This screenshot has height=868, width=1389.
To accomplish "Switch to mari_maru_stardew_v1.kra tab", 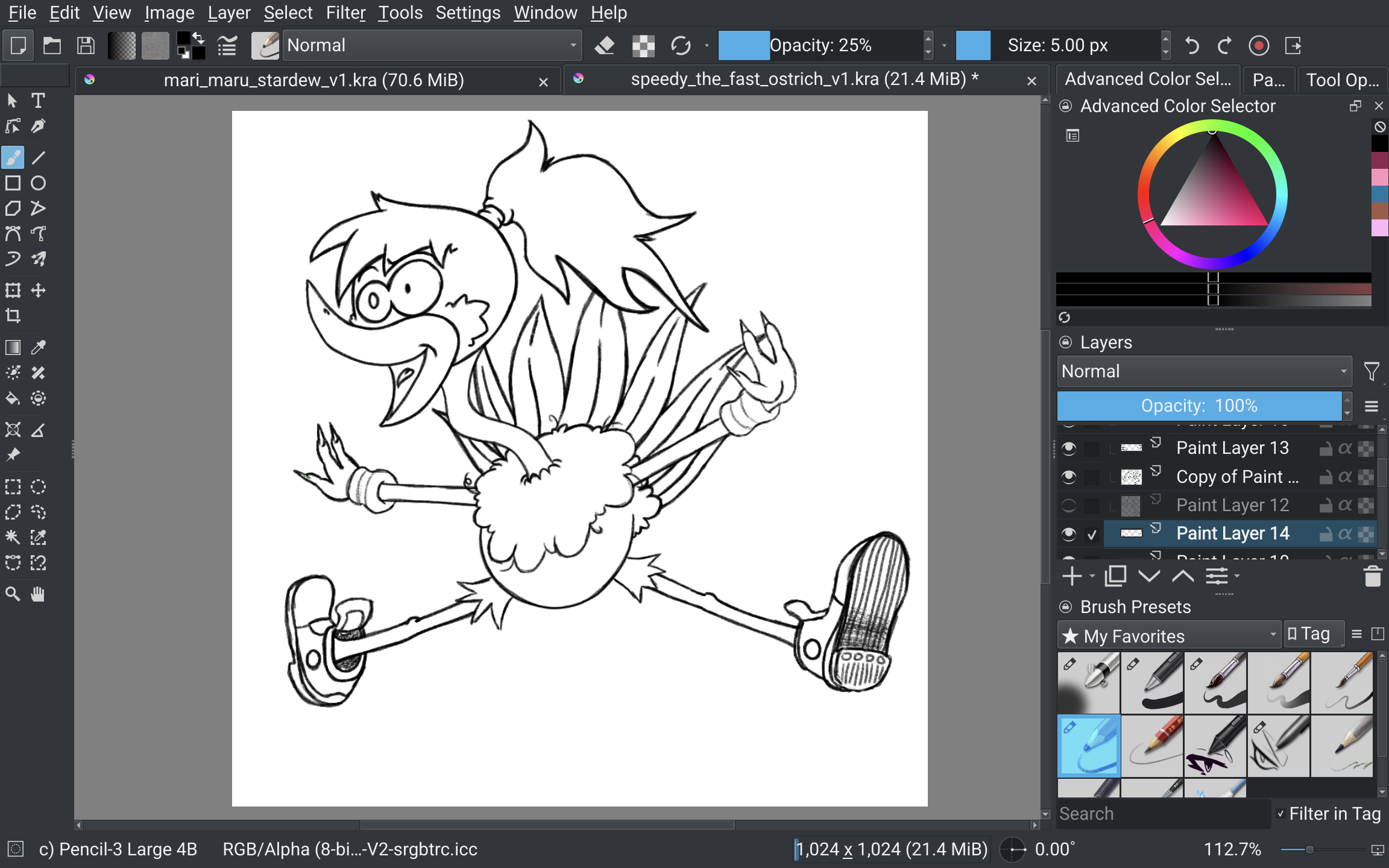I will [x=313, y=80].
